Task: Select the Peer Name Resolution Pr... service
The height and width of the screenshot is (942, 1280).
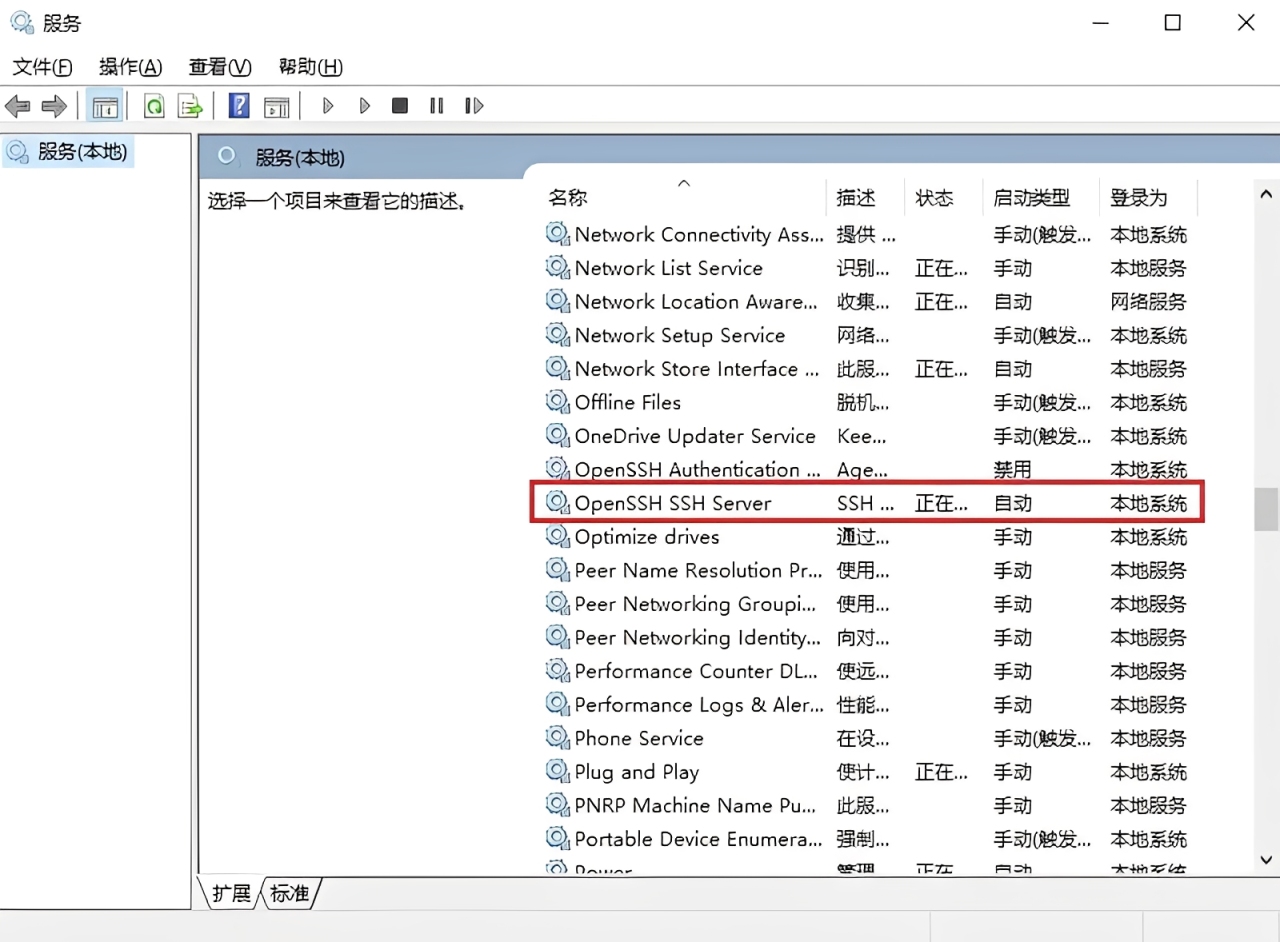Action: click(x=867, y=570)
